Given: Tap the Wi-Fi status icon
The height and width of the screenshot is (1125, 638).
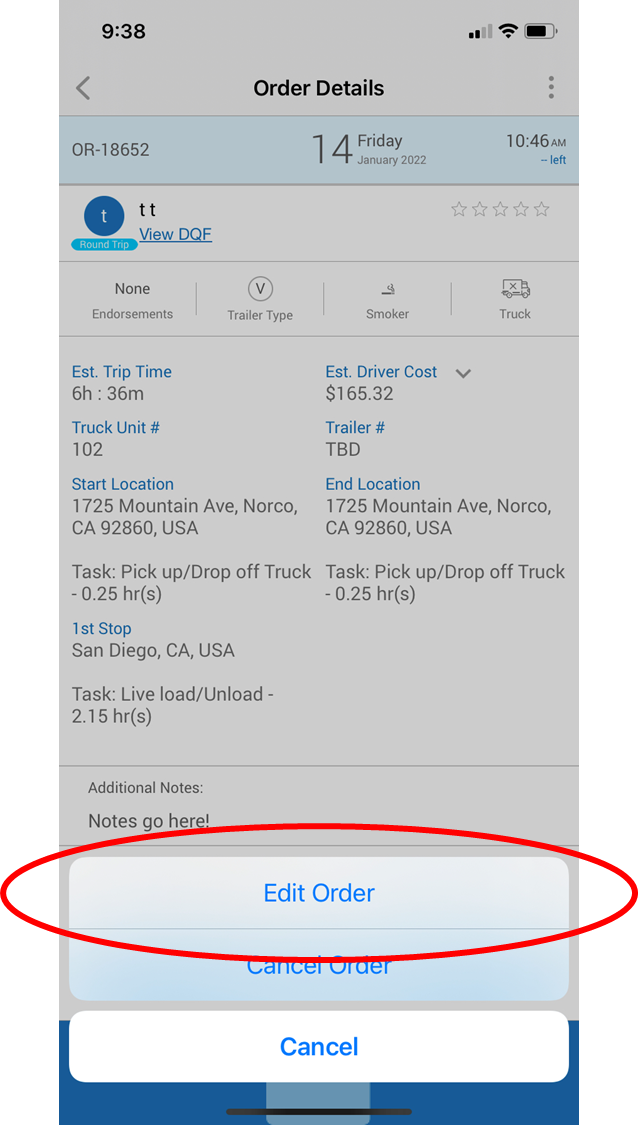Looking at the screenshot, I should (508, 31).
